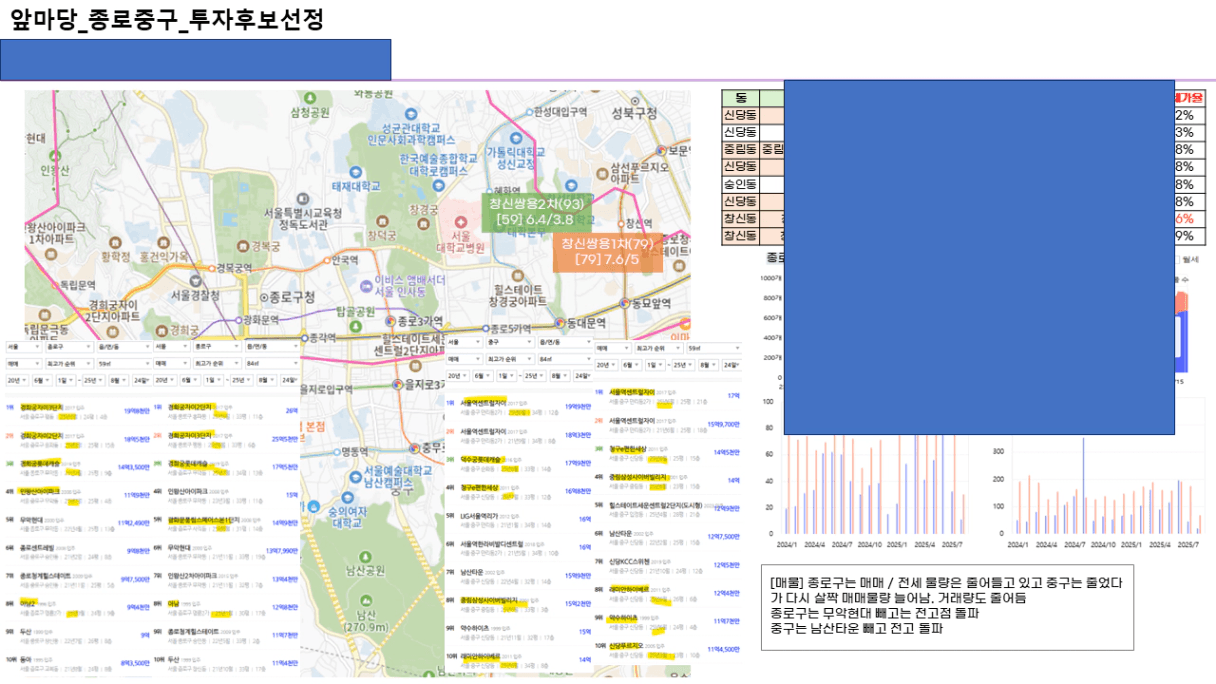This screenshot has width=1216, height=684.
Task: Click the first 중림동 table cell
Action: (x=740, y=149)
